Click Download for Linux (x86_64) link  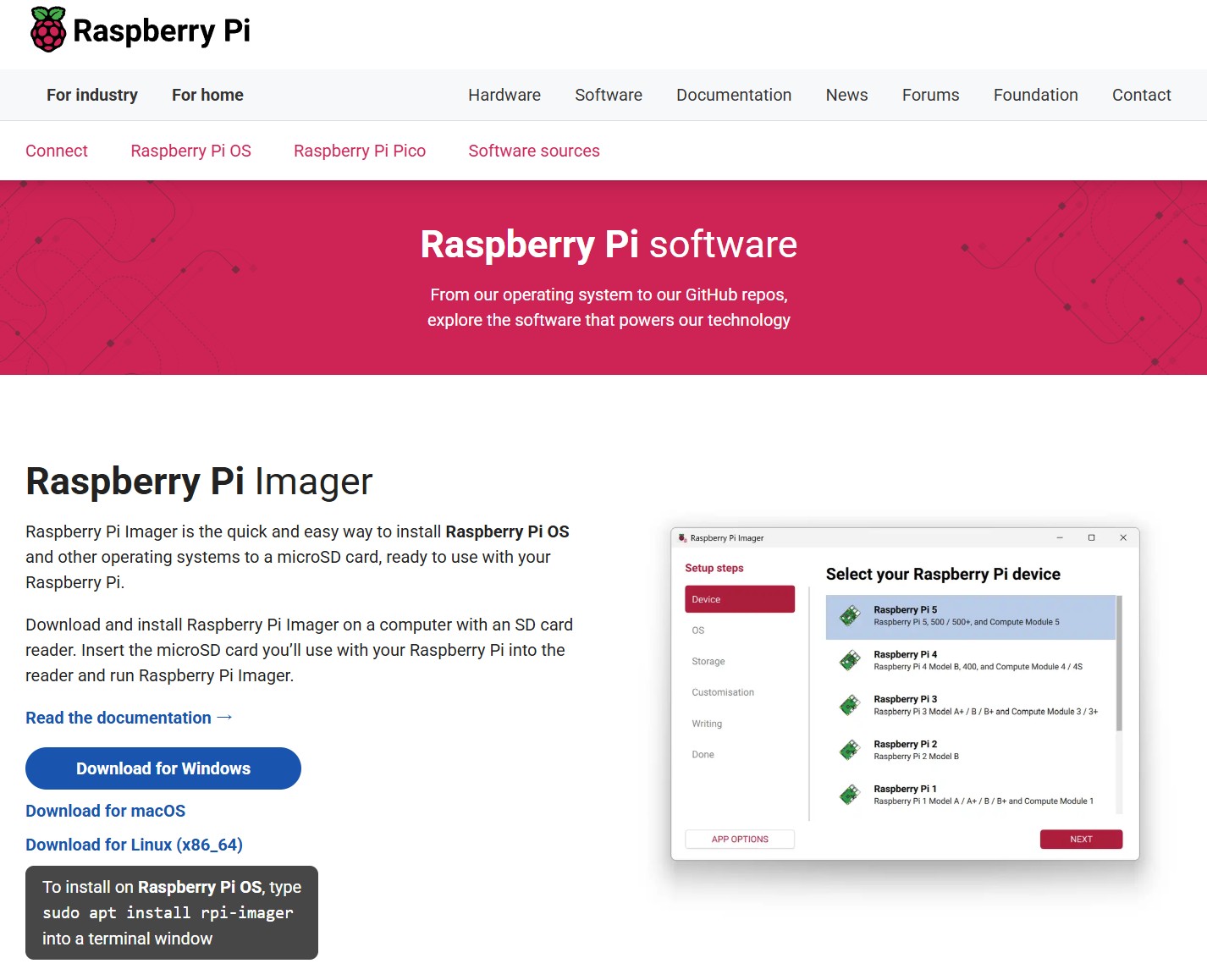[134, 845]
